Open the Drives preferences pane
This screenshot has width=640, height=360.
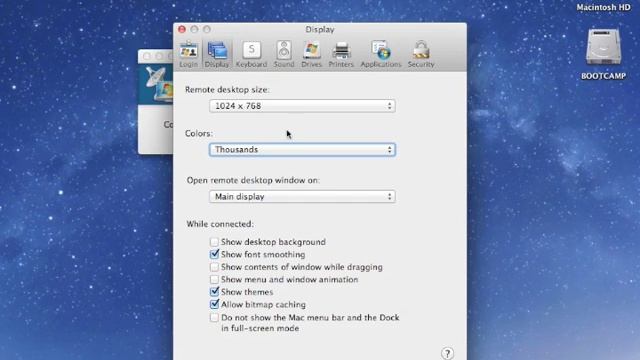click(311, 54)
